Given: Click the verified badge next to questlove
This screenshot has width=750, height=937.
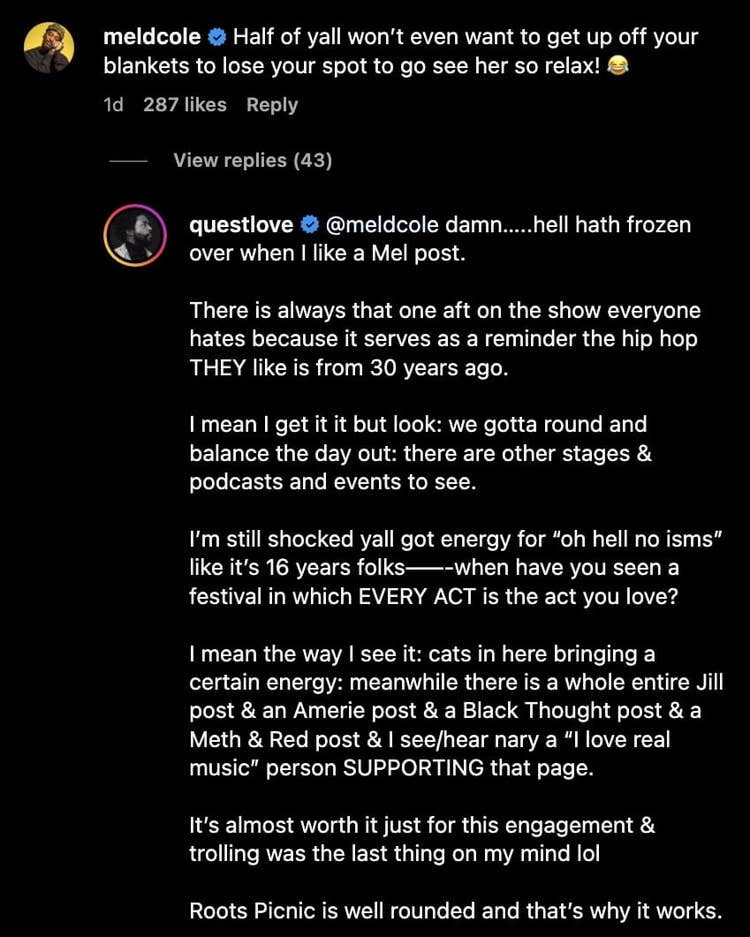Looking at the screenshot, I should tap(310, 225).
